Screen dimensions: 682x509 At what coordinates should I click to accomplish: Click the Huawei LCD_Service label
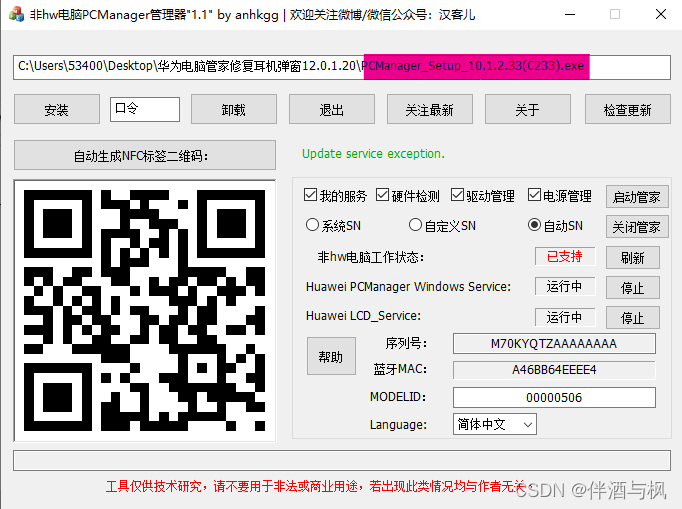point(364,316)
